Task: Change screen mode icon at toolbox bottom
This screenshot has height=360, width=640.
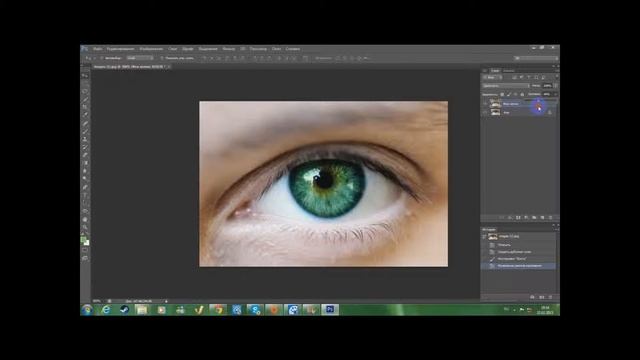Action: [85, 258]
